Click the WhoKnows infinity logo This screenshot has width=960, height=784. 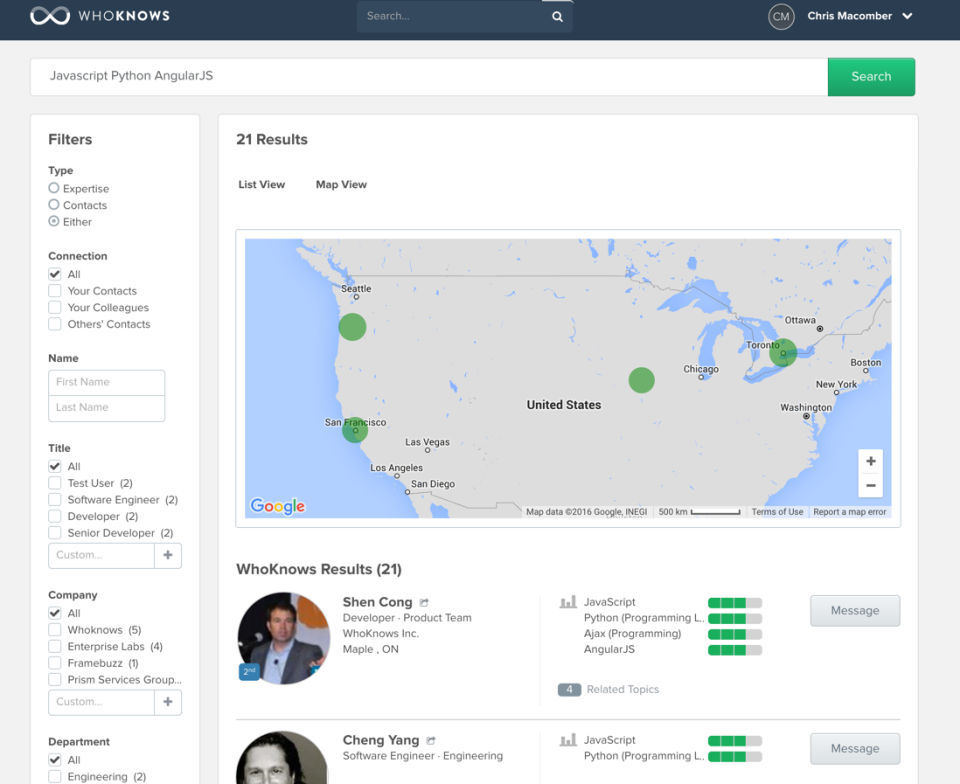click(50, 16)
